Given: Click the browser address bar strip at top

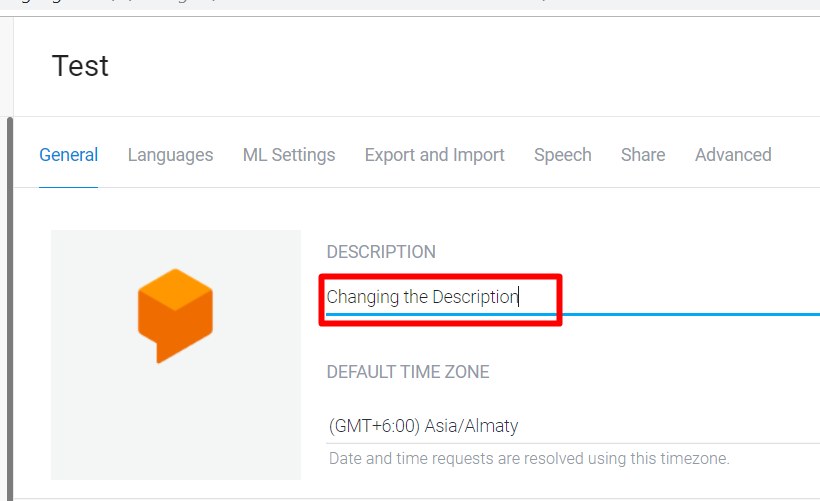Looking at the screenshot, I should [410, 4].
